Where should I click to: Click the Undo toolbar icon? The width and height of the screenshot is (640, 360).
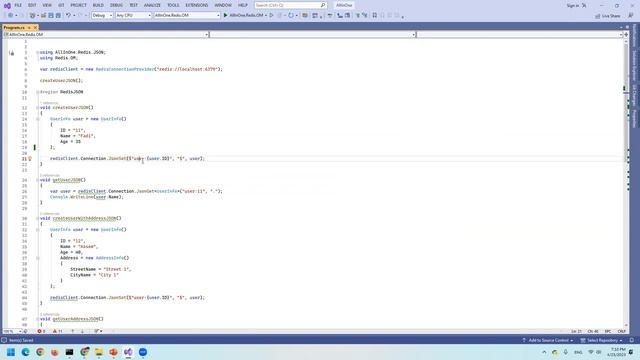pos(69,16)
